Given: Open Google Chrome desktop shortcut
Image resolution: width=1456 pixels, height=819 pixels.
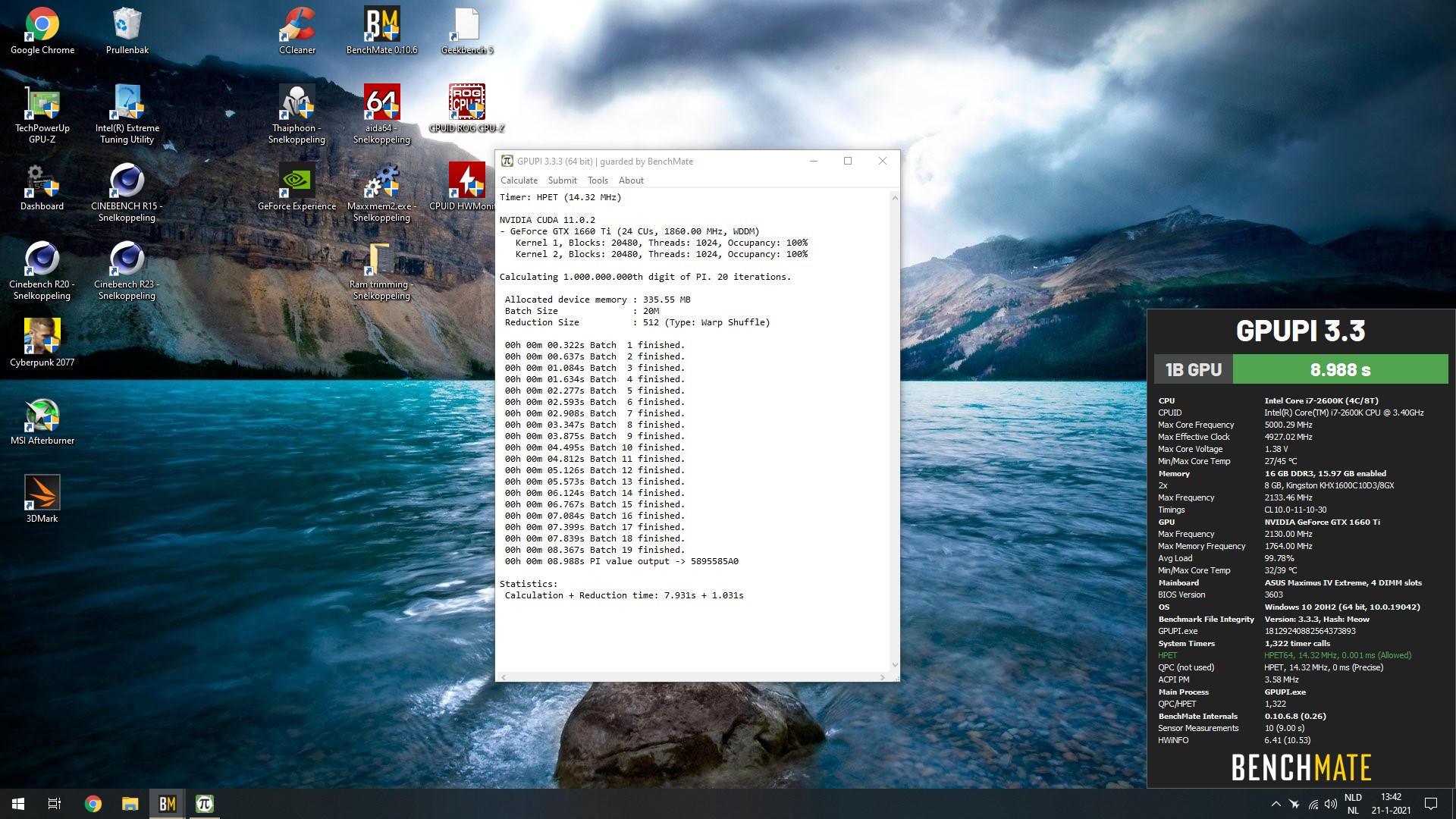Looking at the screenshot, I should tap(42, 32).
